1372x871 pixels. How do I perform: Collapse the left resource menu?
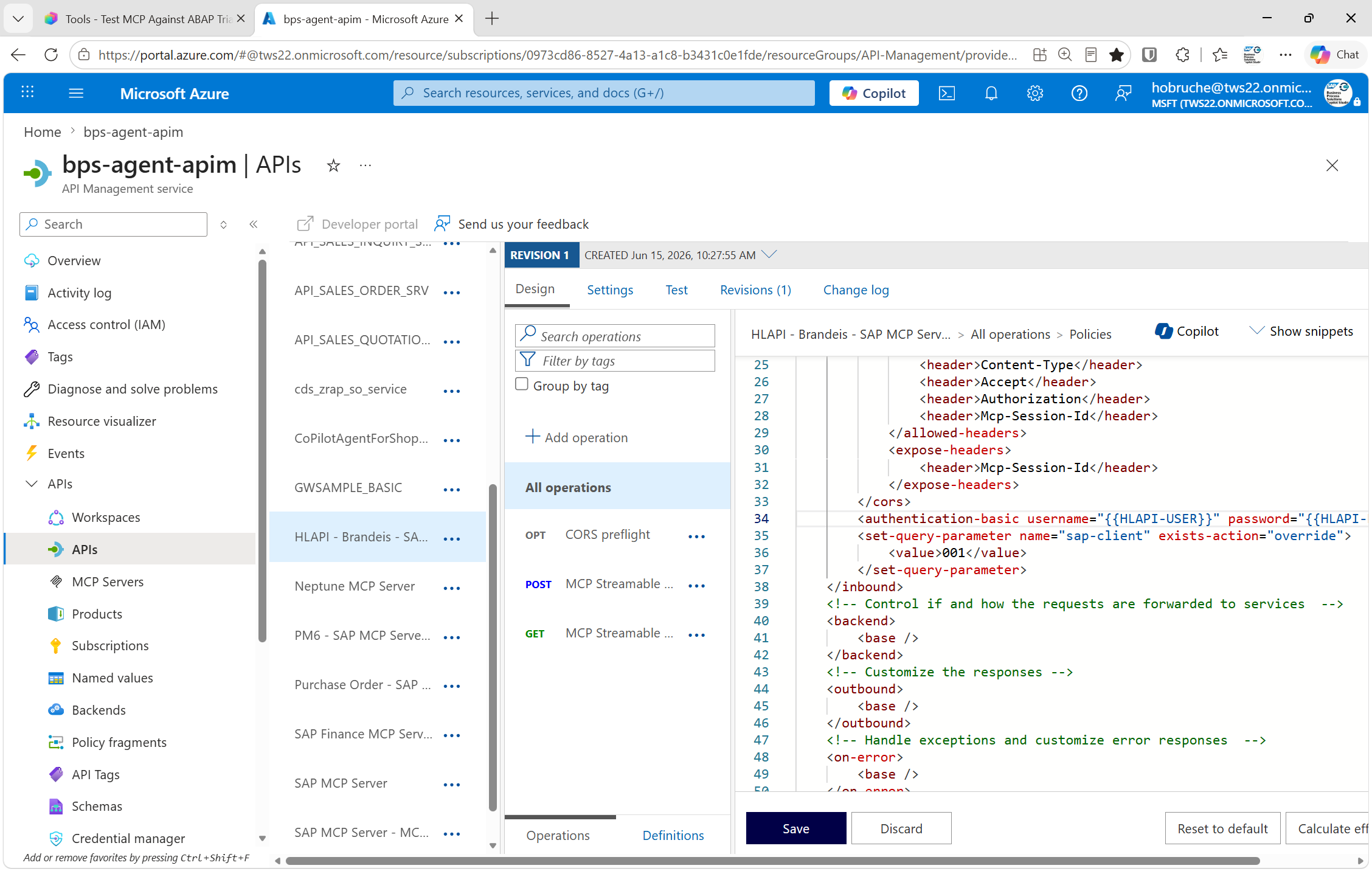tap(254, 224)
